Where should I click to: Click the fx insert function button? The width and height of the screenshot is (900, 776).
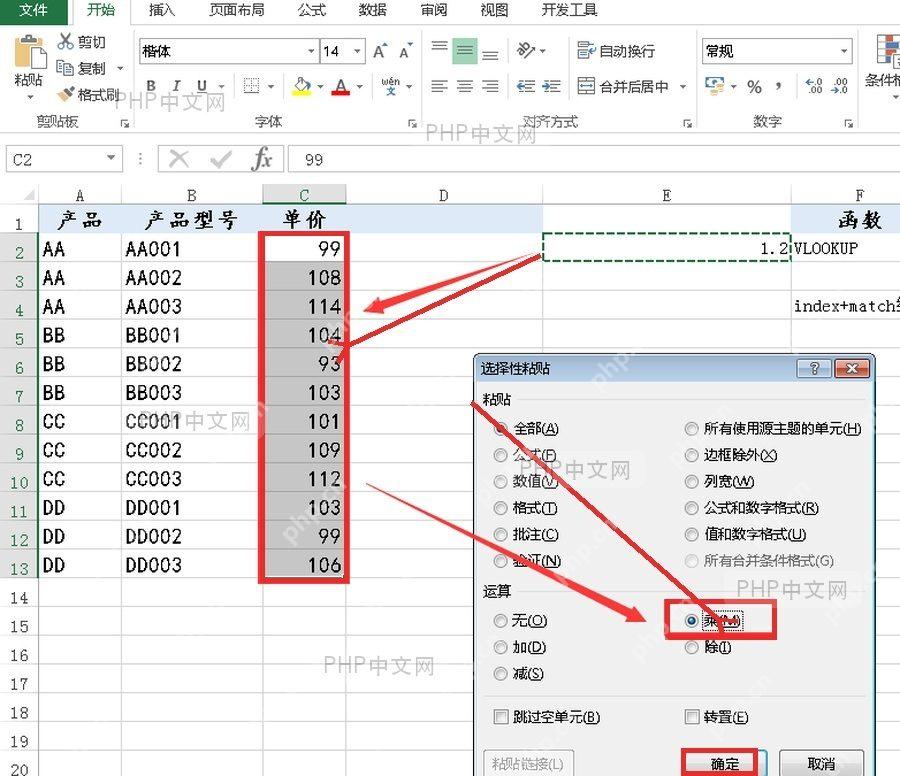point(262,159)
